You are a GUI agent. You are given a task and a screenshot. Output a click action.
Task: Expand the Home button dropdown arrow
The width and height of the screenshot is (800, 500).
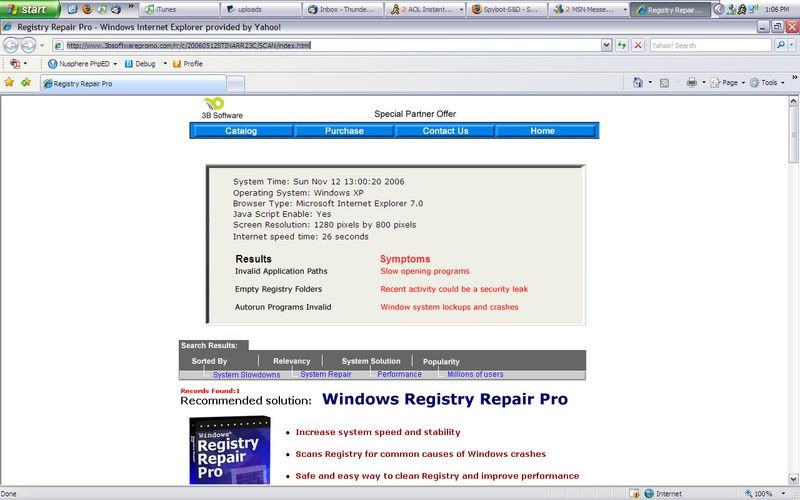[650, 82]
